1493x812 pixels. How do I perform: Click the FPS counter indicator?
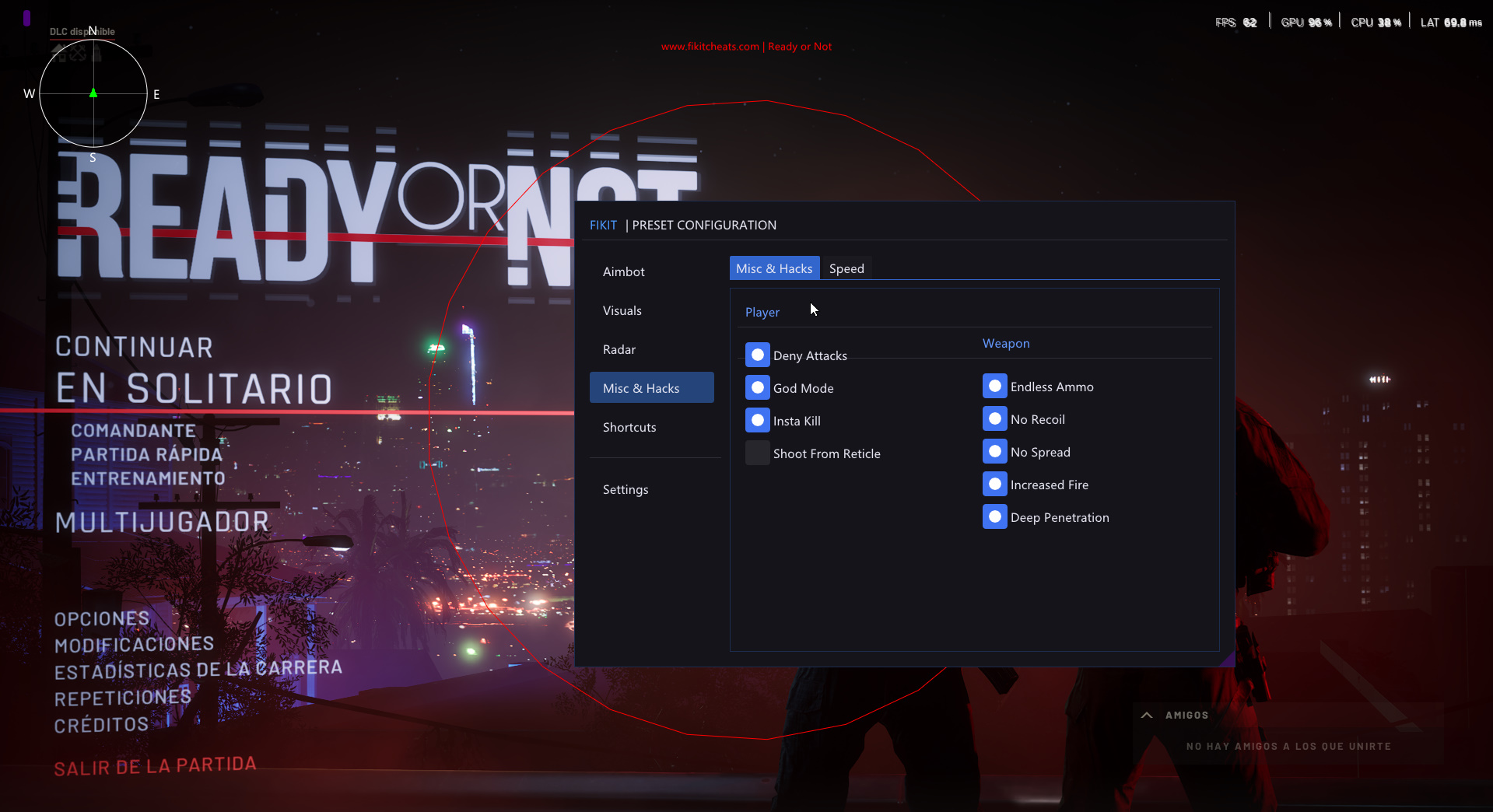coord(1235,22)
